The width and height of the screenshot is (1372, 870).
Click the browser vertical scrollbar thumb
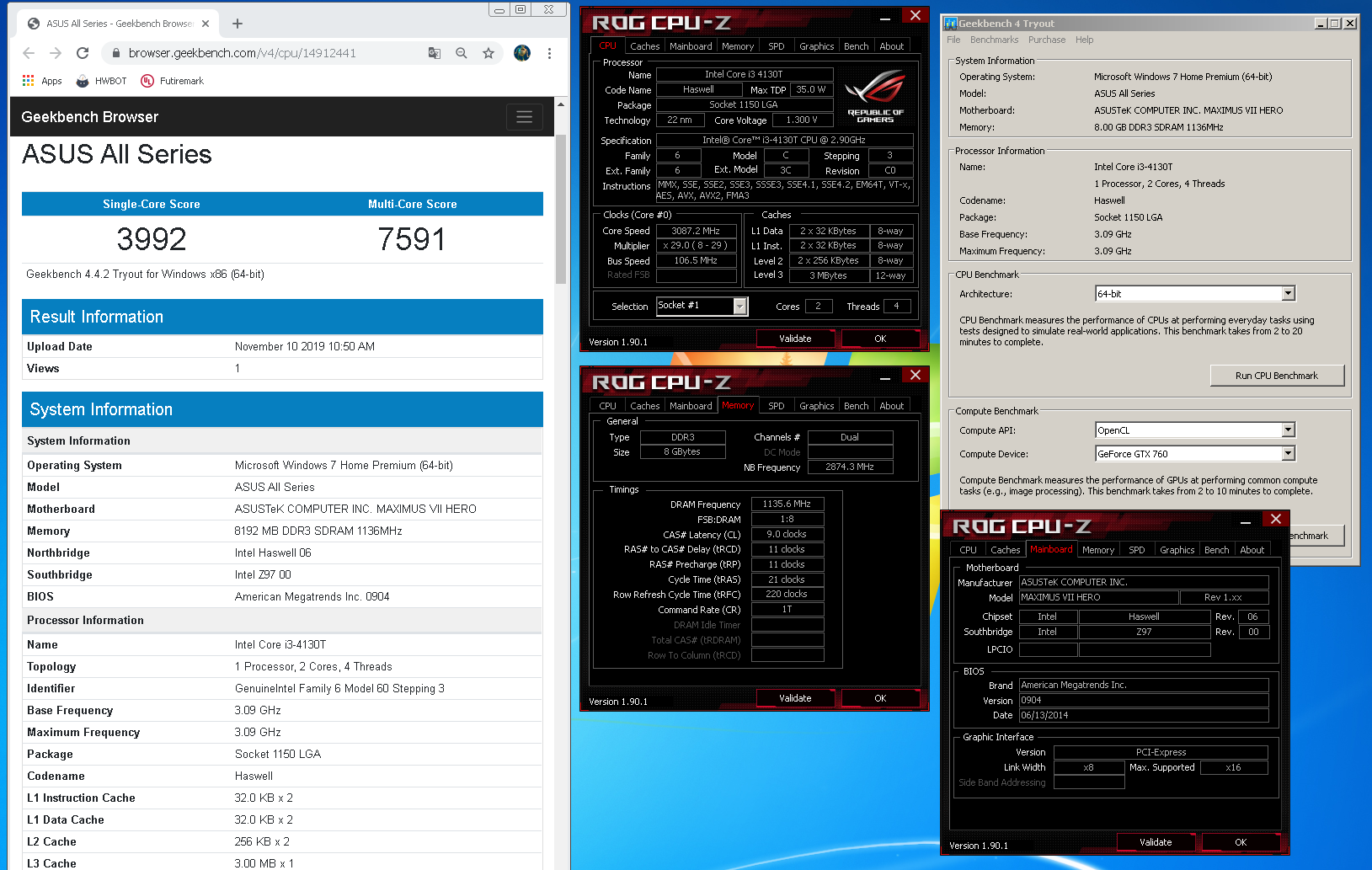pyautogui.click(x=561, y=208)
